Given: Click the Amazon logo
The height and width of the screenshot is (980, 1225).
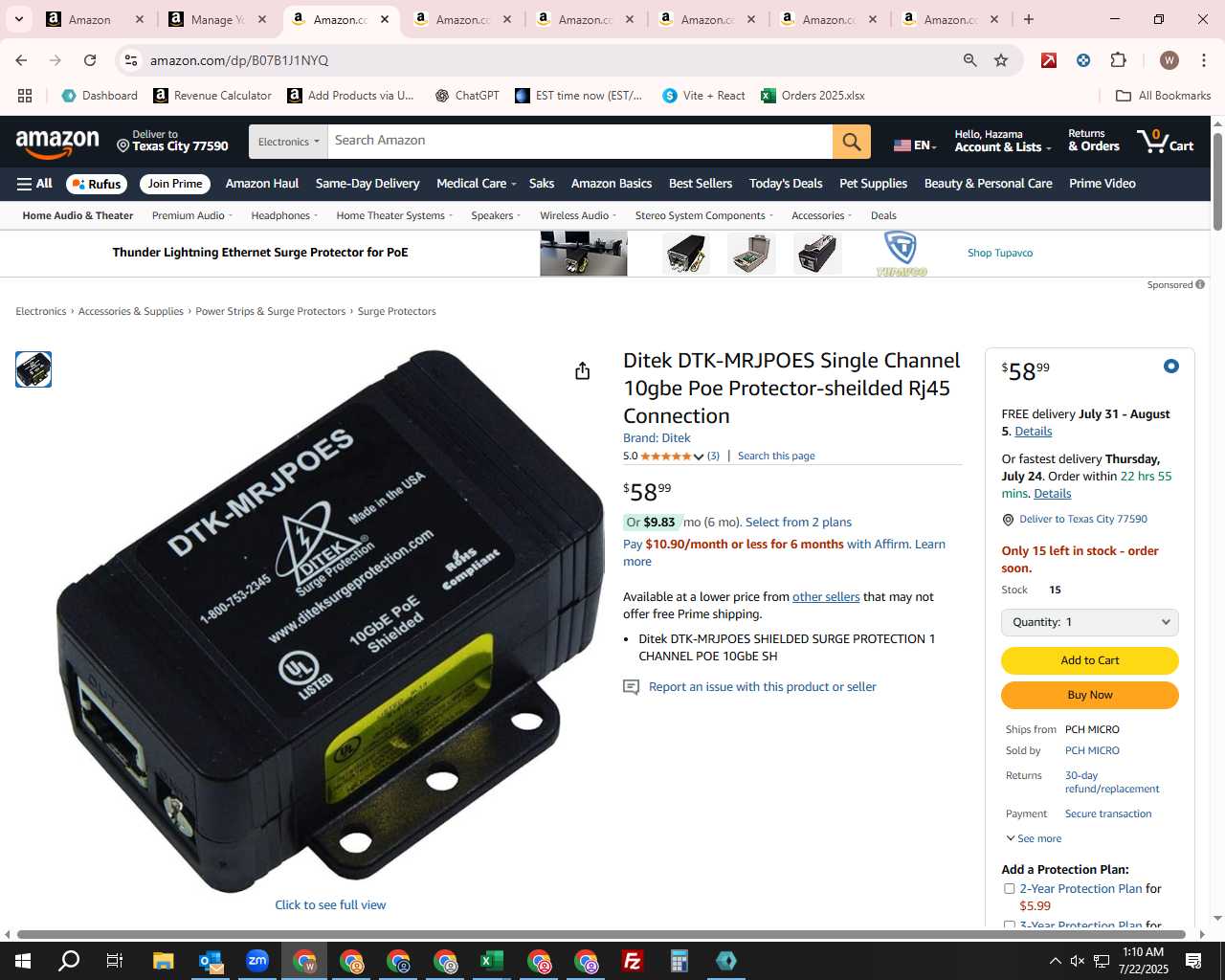Looking at the screenshot, I should pos(57,143).
